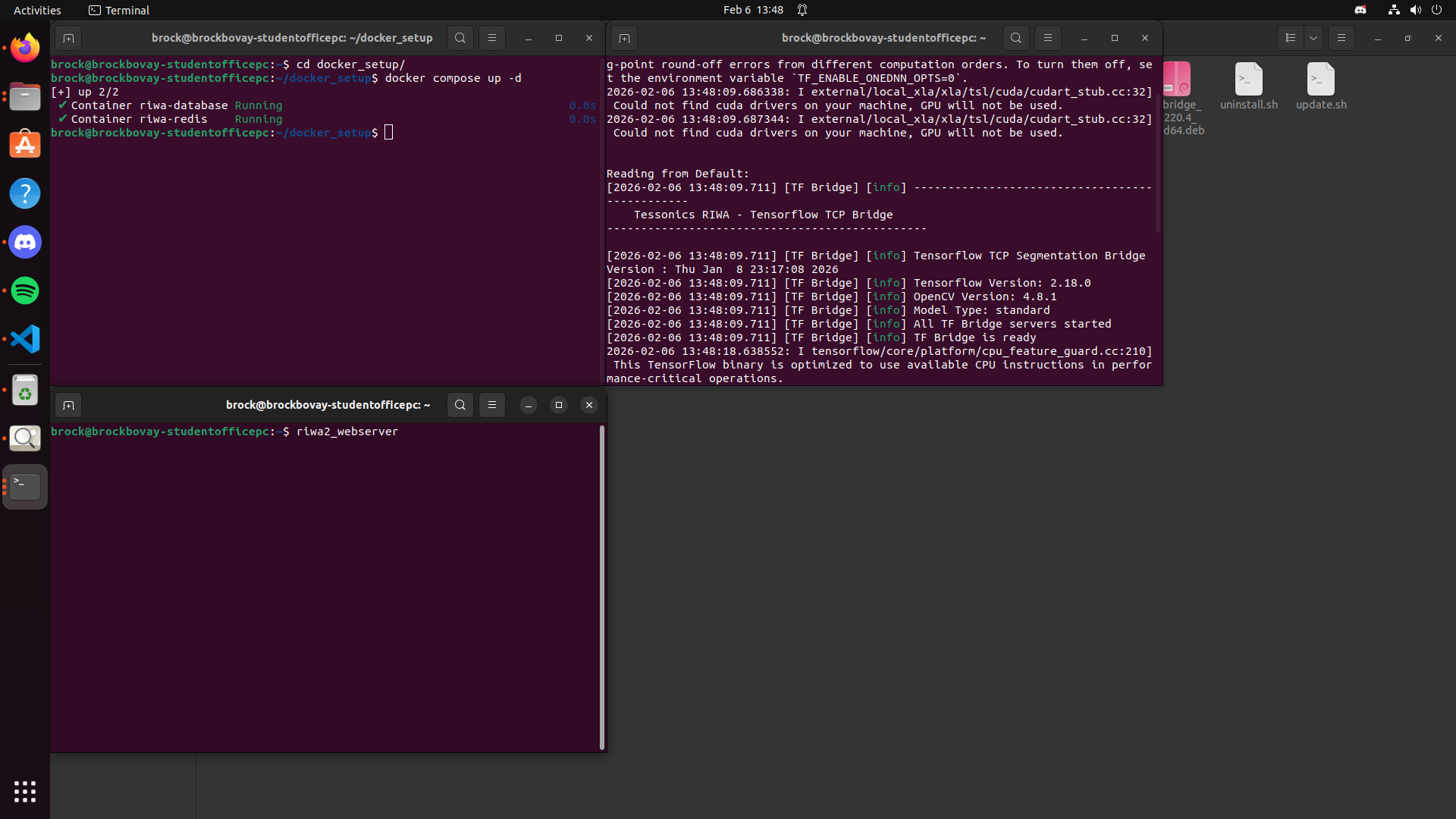The height and width of the screenshot is (819, 1456).
Task: Maximize the riwa2_webserver terminal window
Action: (559, 405)
